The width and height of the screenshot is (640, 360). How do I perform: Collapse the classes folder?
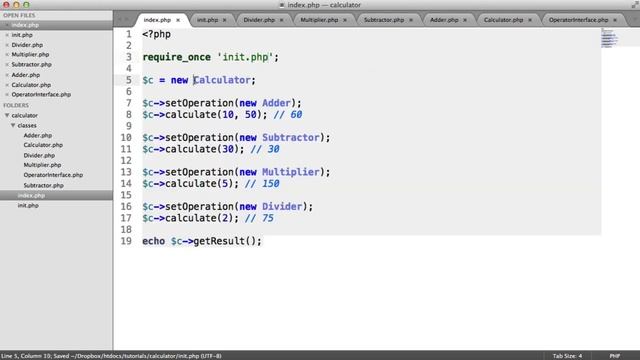tap(13, 125)
